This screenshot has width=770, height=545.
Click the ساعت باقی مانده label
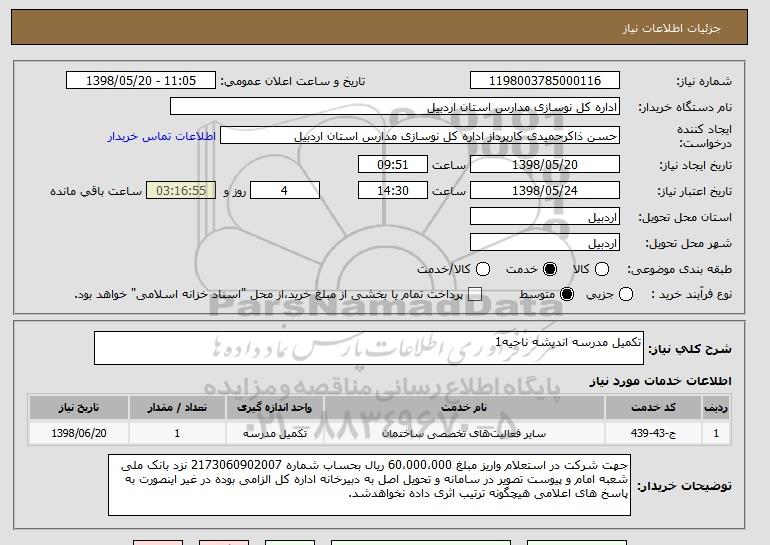point(96,191)
